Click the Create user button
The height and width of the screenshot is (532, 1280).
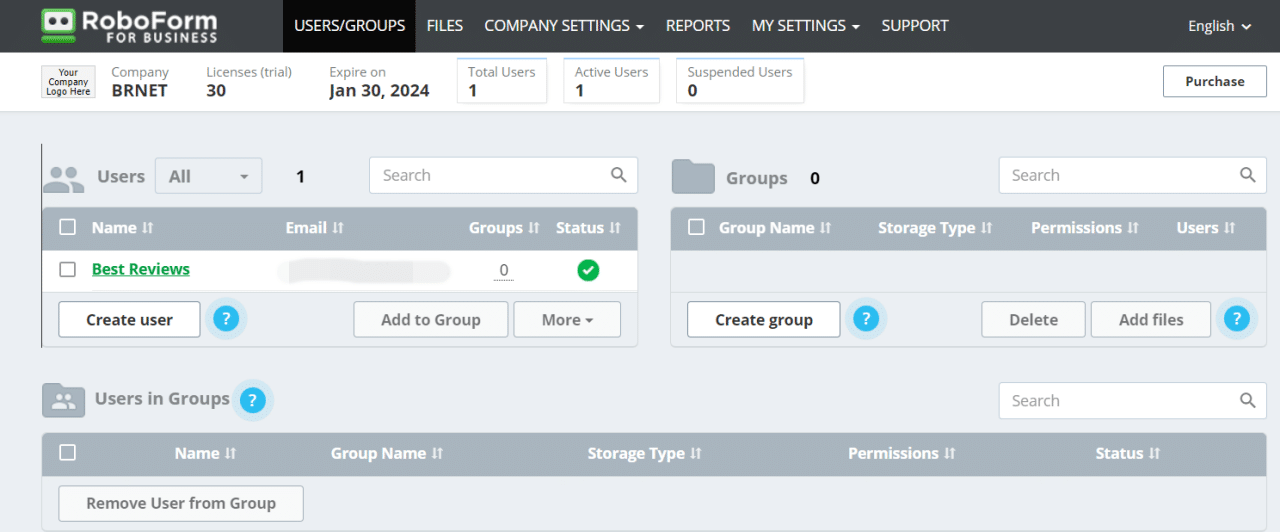(x=129, y=320)
